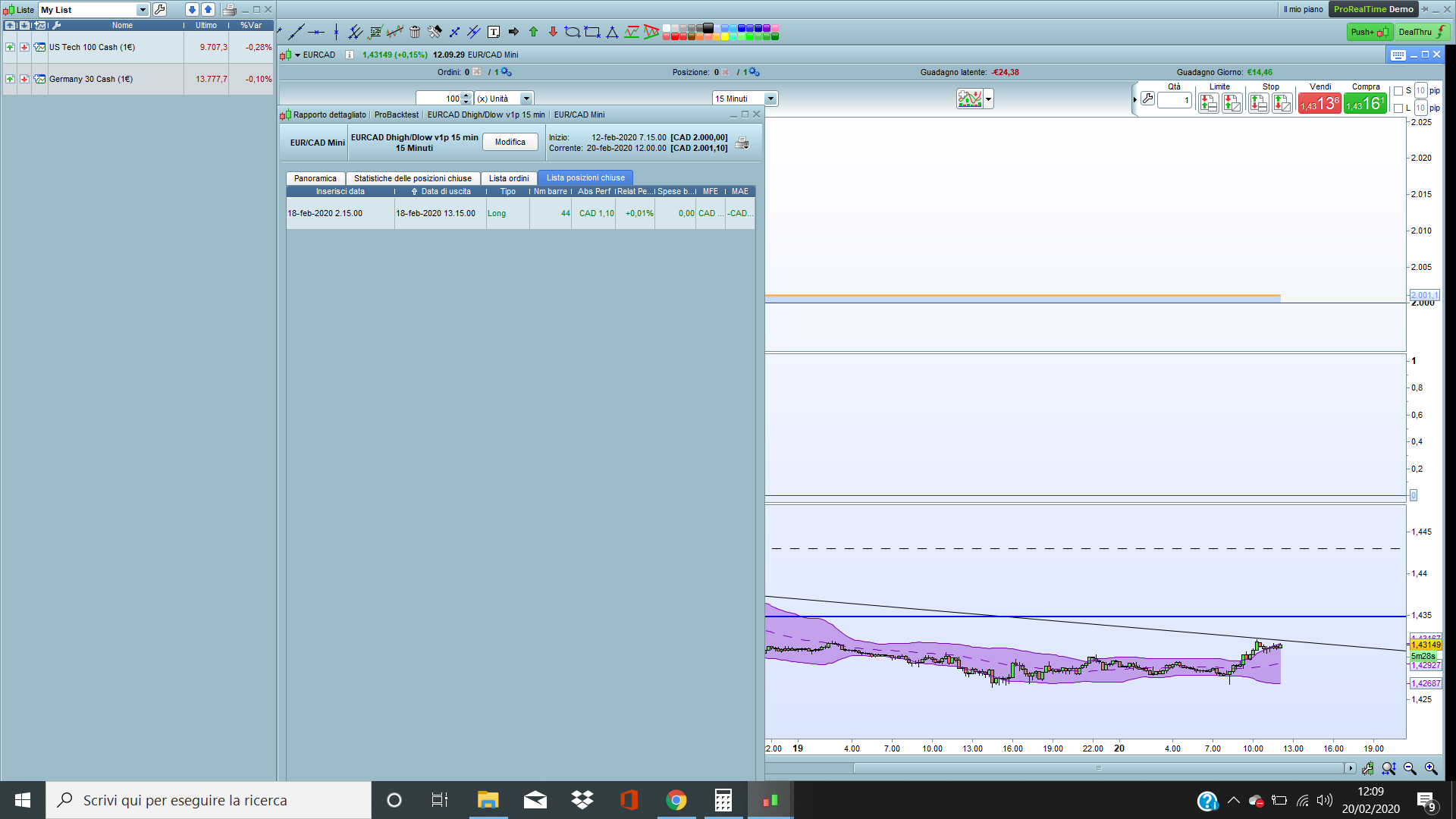Select the green up arrow tool

(533, 32)
